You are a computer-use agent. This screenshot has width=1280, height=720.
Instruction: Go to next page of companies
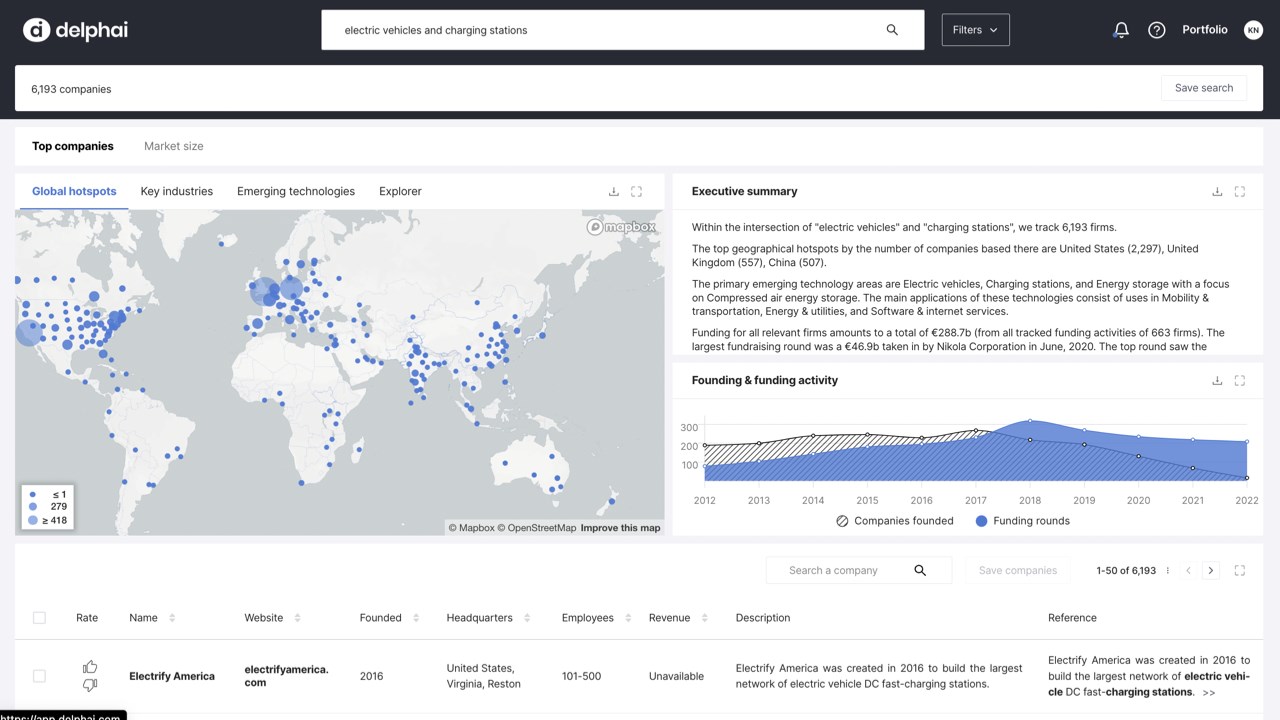point(1211,571)
